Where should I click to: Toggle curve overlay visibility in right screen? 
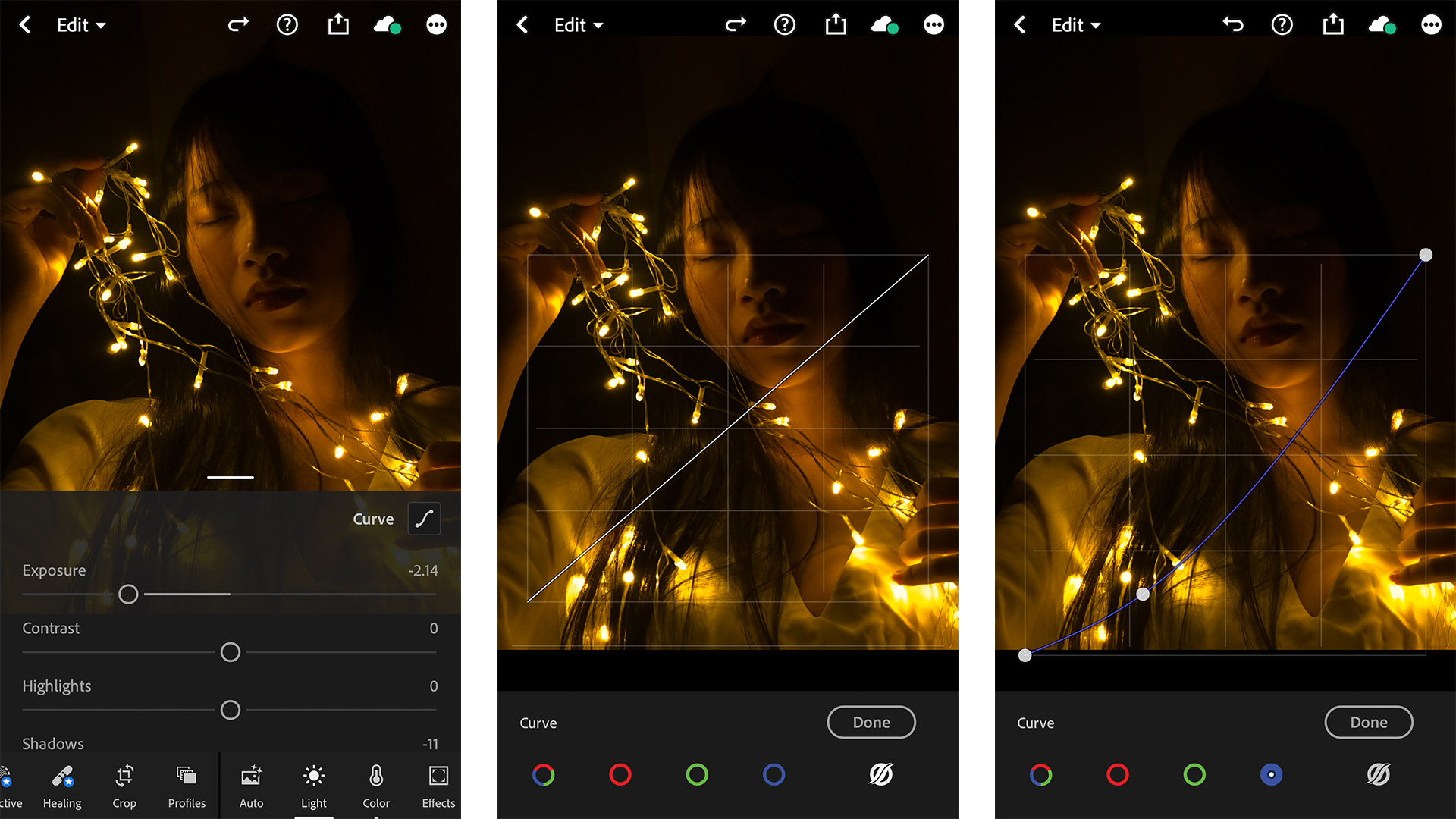[x=1378, y=774]
